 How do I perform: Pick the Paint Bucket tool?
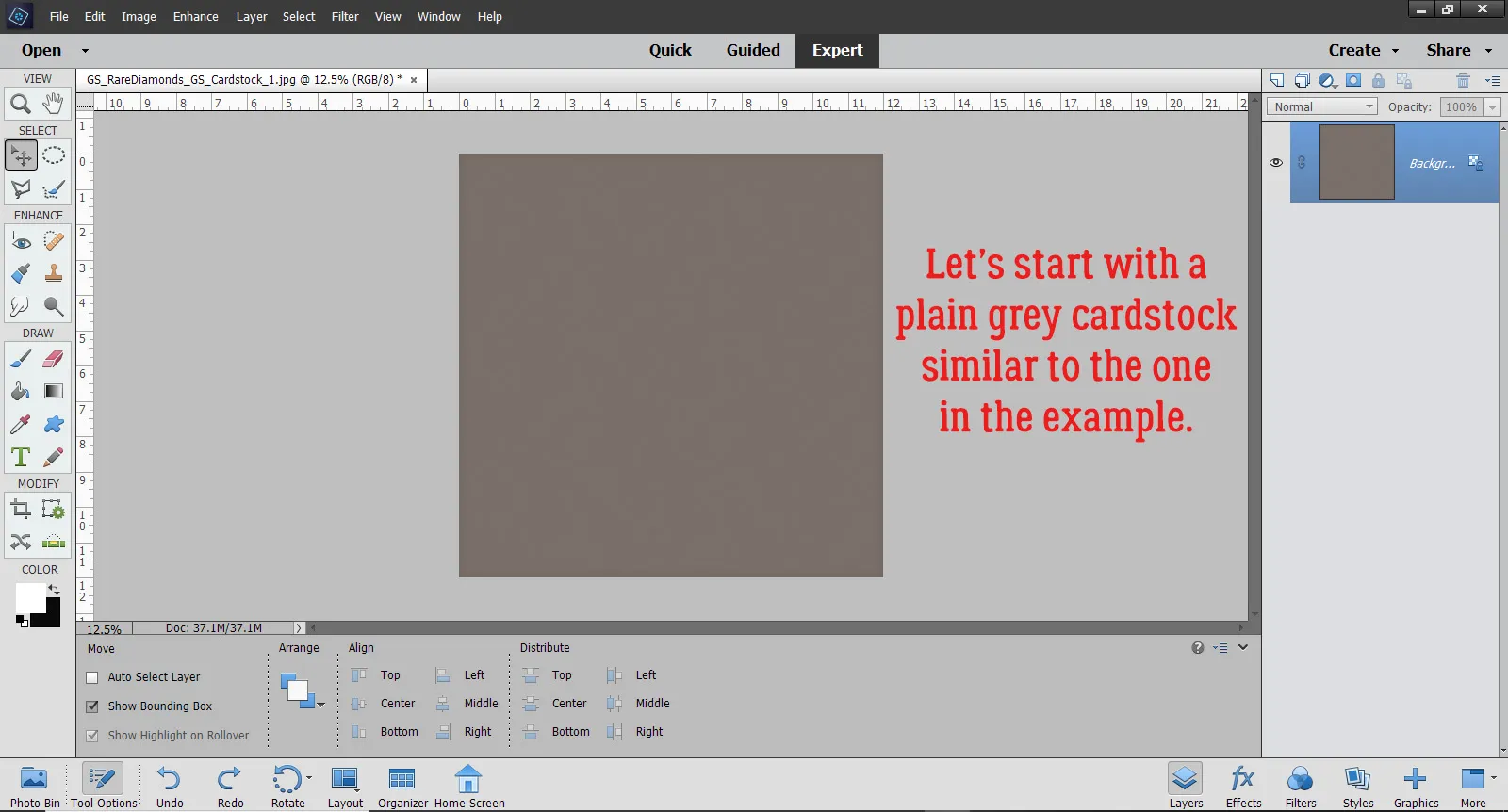tap(20, 392)
